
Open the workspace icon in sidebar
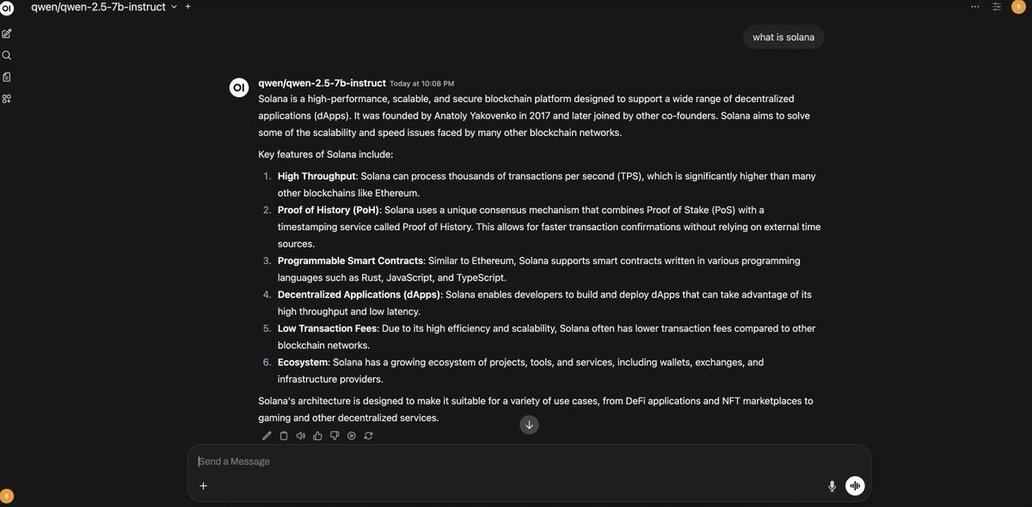pos(7,98)
